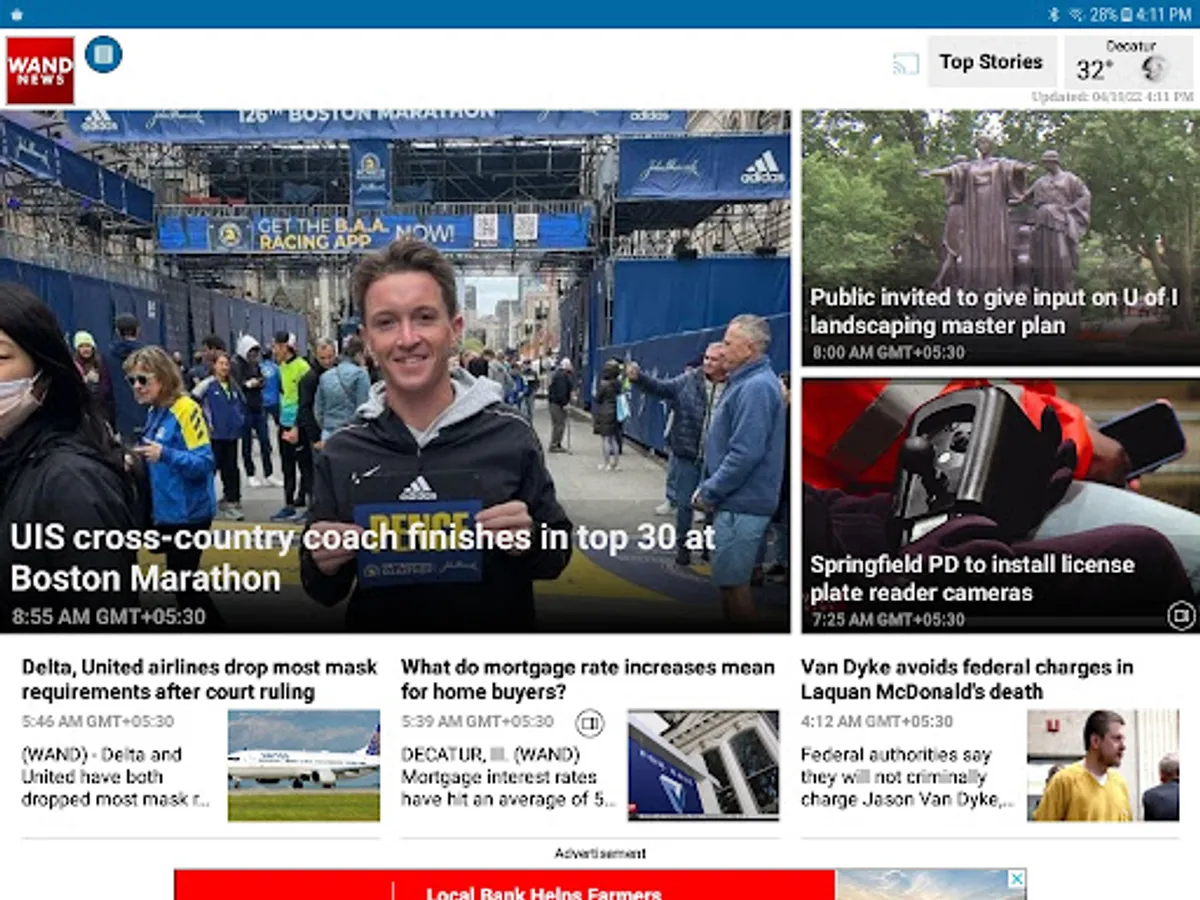The height and width of the screenshot is (900, 1200).
Task: Click '(WAND) - Delta and United' summary text
Action: (x=117, y=777)
